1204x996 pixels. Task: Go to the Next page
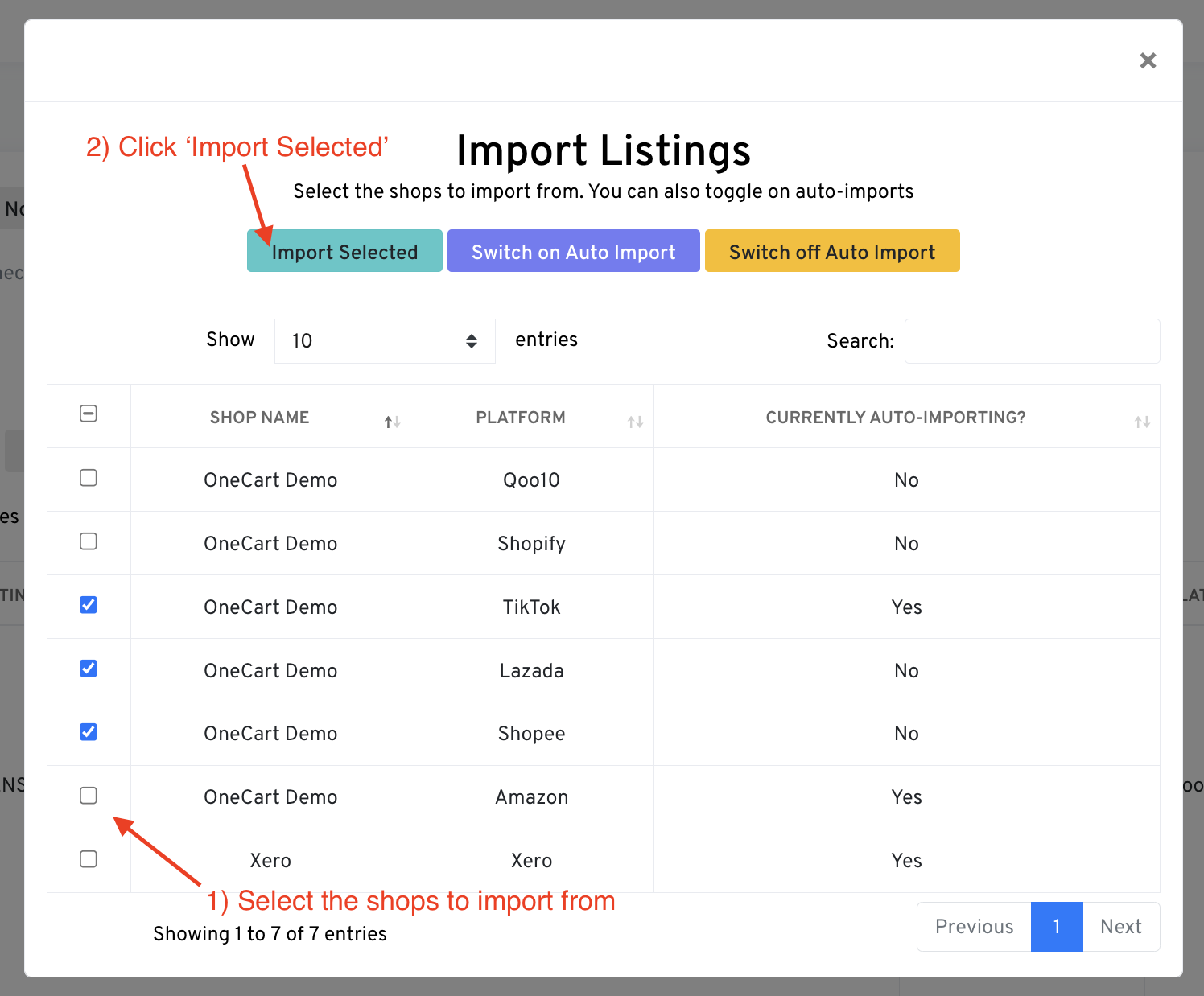click(1120, 927)
